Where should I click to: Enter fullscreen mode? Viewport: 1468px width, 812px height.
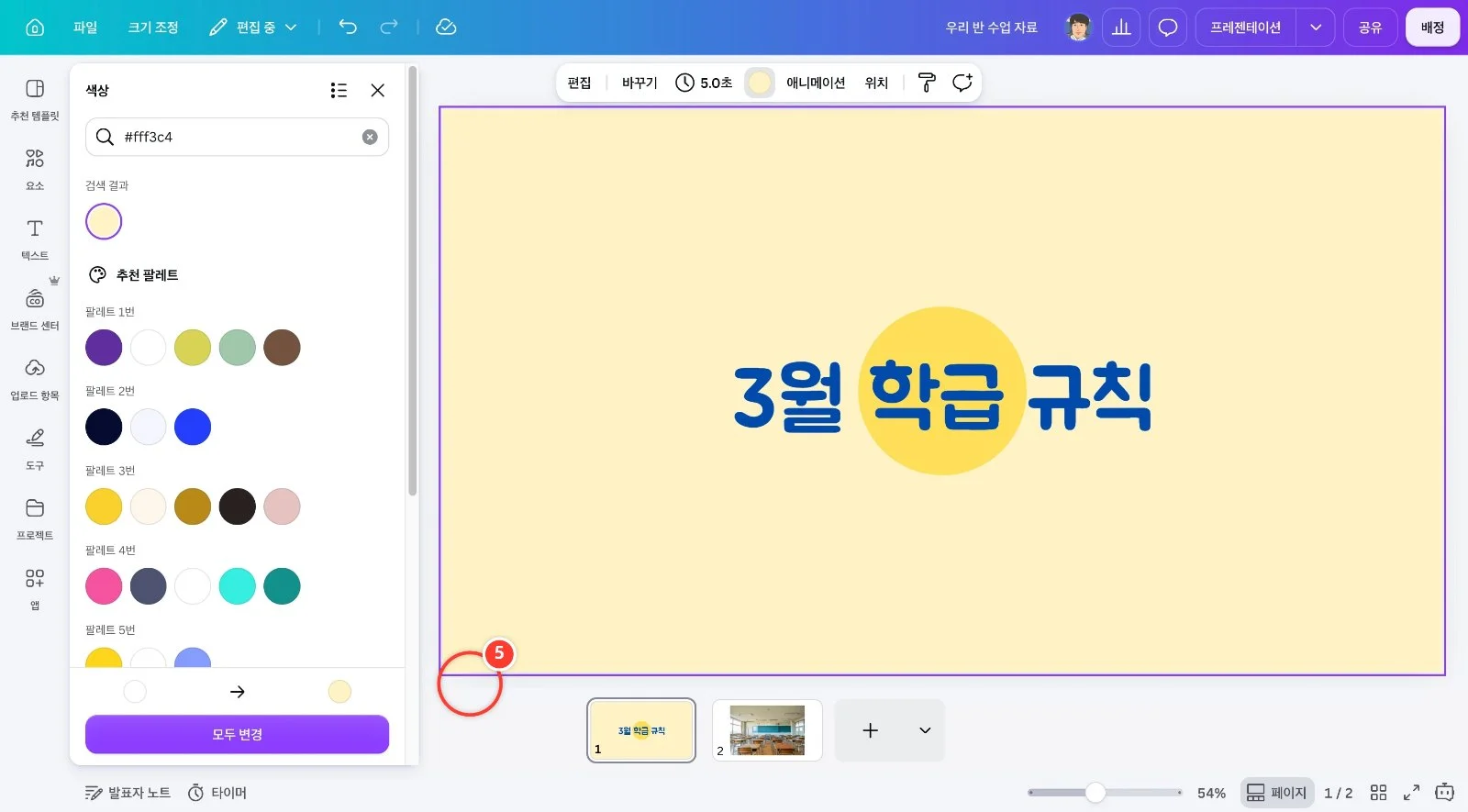(1411, 793)
